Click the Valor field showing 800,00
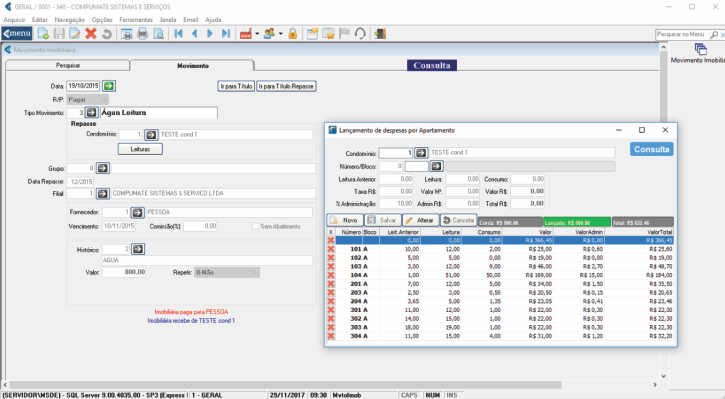The image size is (725, 399). tap(124, 272)
